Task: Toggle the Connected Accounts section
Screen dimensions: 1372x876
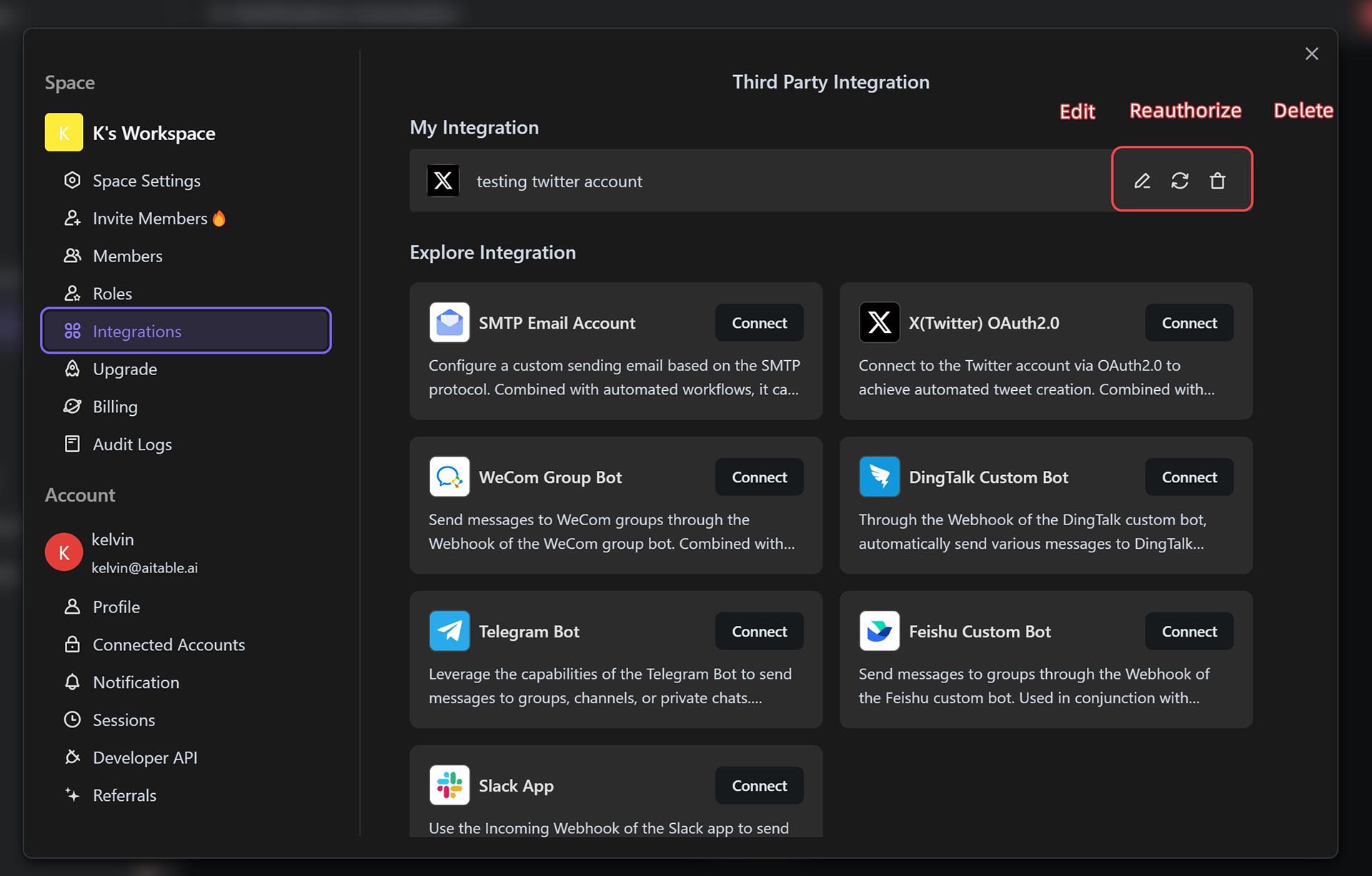Action: (x=168, y=643)
